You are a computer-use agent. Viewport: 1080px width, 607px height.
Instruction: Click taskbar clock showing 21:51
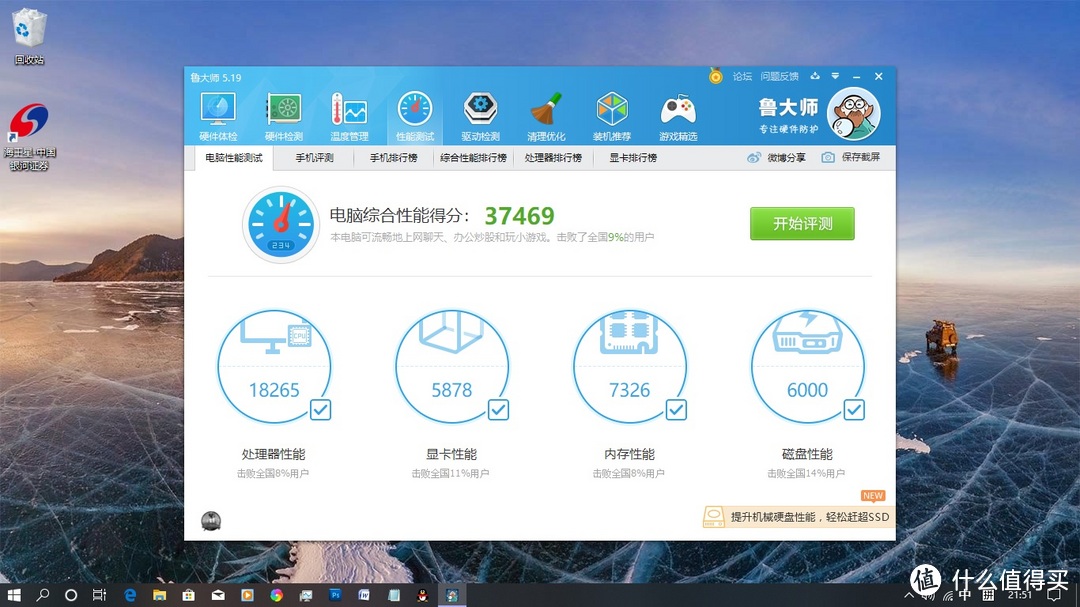1019,595
